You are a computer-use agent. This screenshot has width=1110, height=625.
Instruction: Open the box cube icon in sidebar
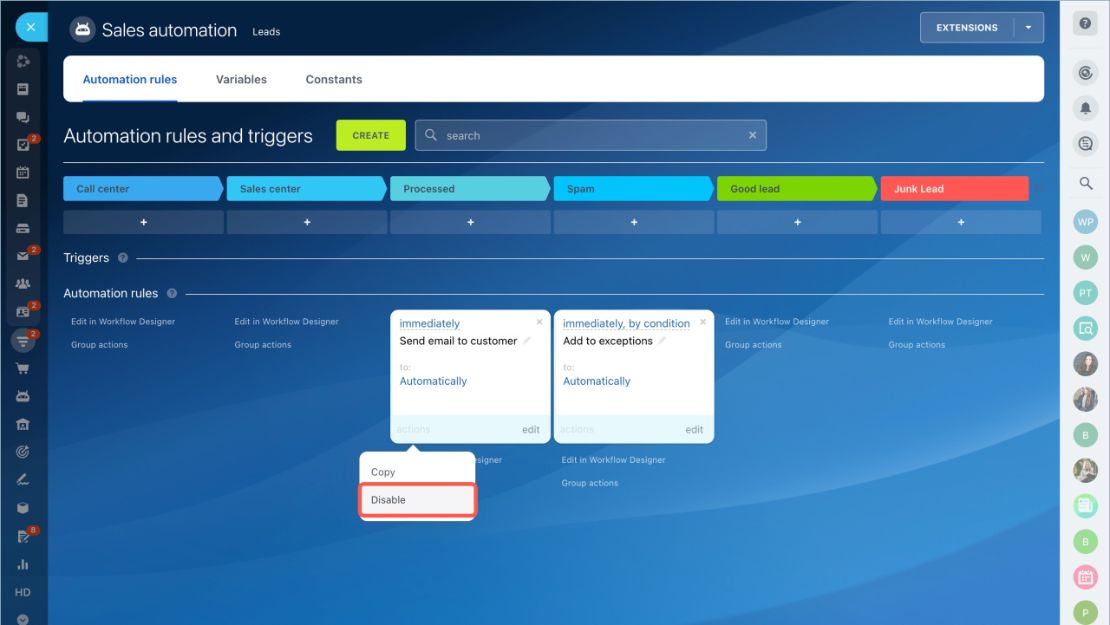click(23, 508)
